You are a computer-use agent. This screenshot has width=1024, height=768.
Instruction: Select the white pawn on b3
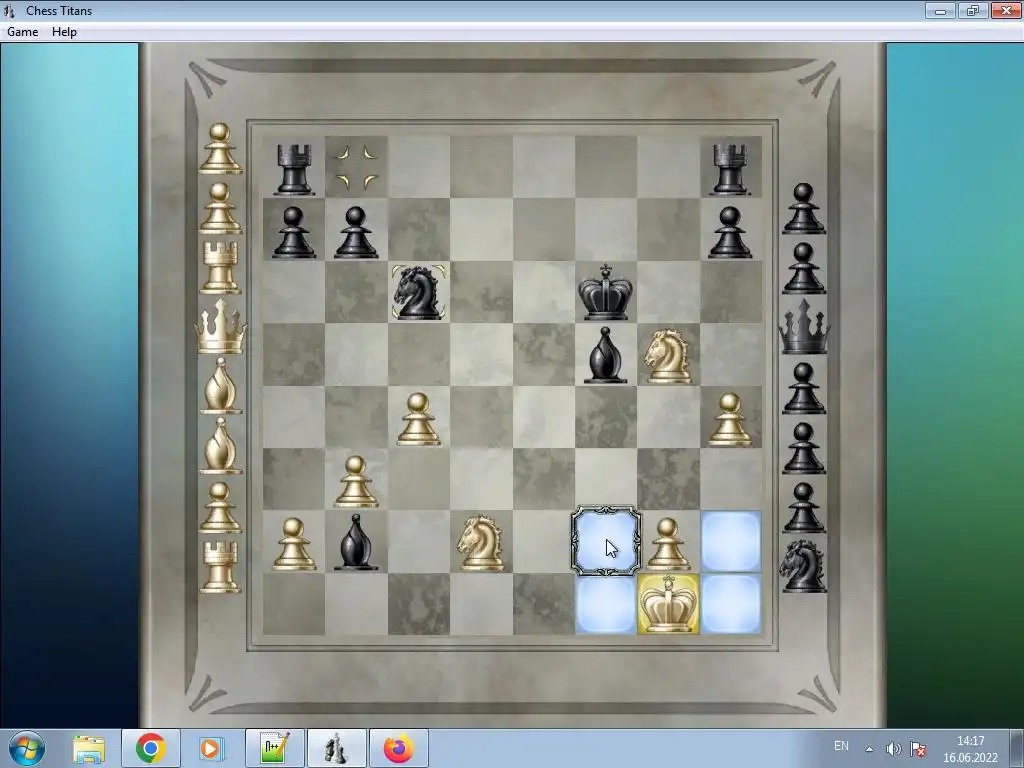(356, 481)
